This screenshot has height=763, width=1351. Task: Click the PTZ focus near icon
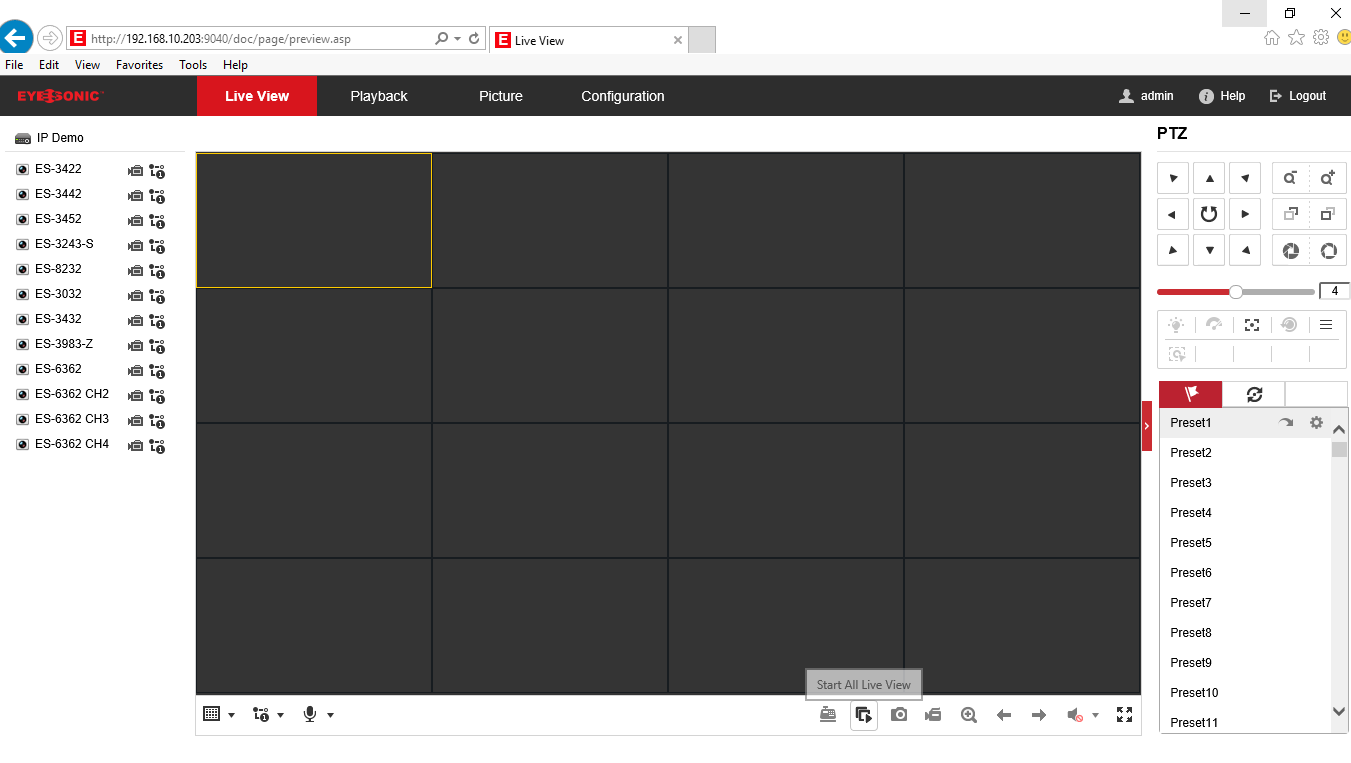click(1291, 214)
